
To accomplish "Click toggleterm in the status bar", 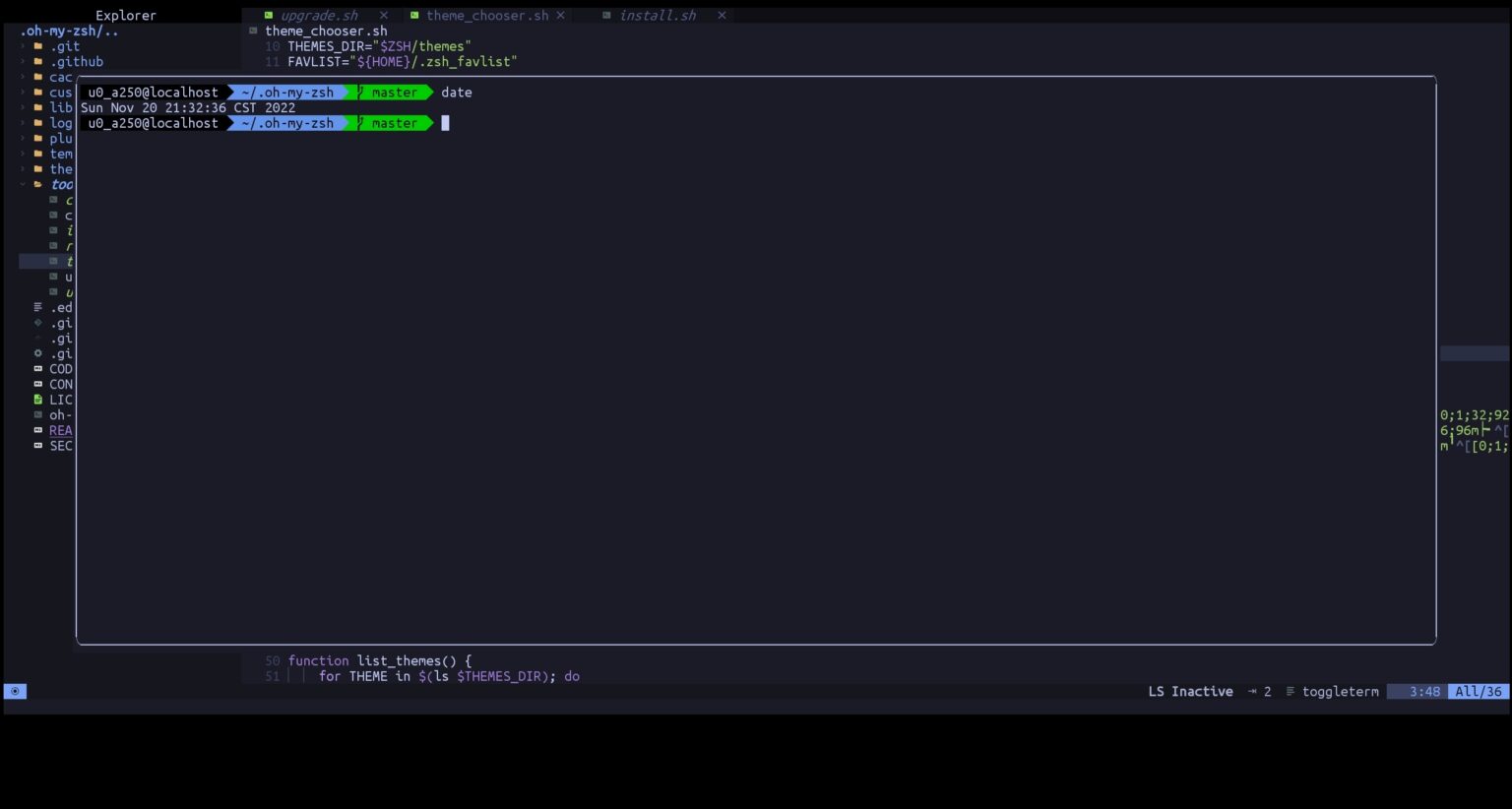I will point(1341,691).
